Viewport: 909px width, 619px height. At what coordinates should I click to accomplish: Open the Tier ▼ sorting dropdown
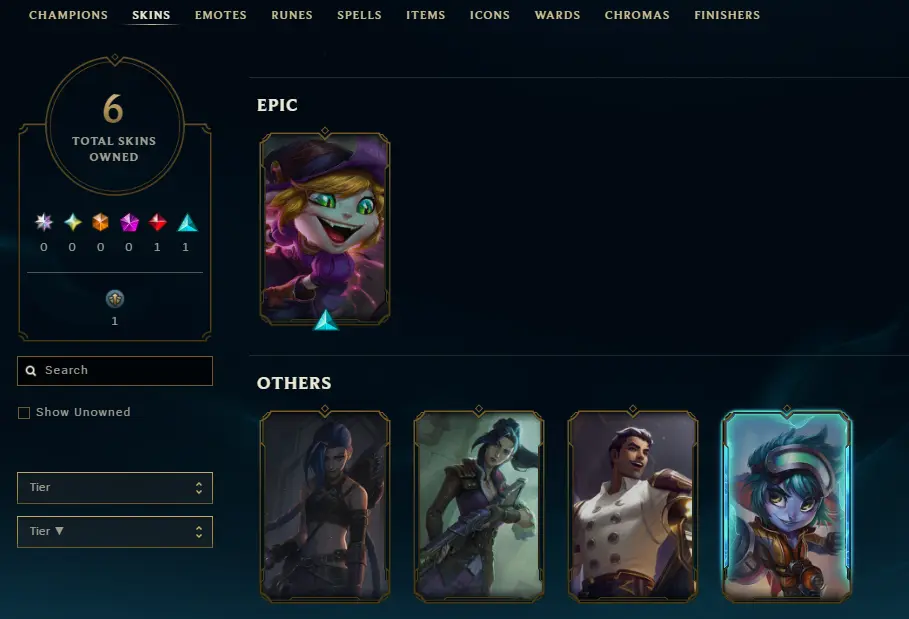[115, 531]
